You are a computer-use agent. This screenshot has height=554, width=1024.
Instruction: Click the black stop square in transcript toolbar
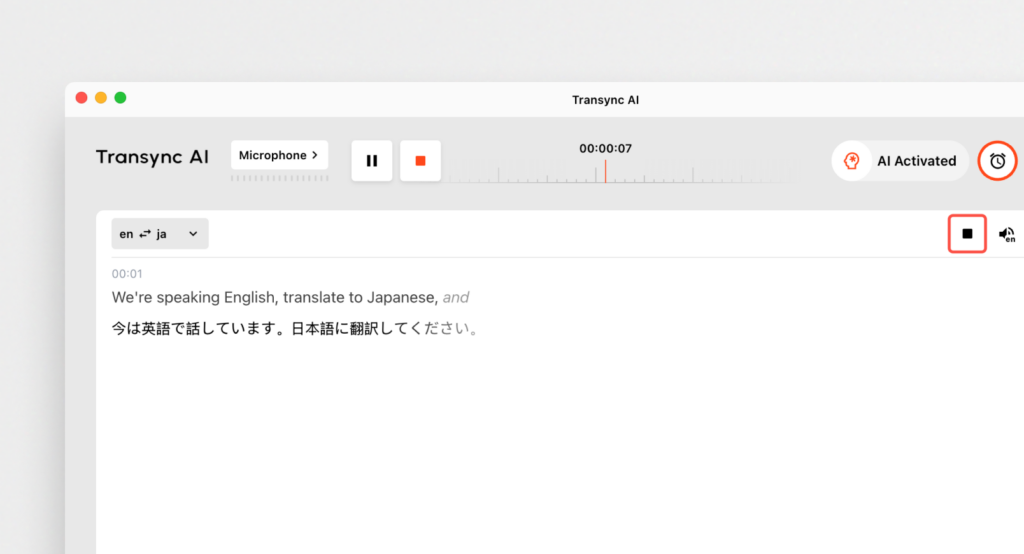pos(967,234)
